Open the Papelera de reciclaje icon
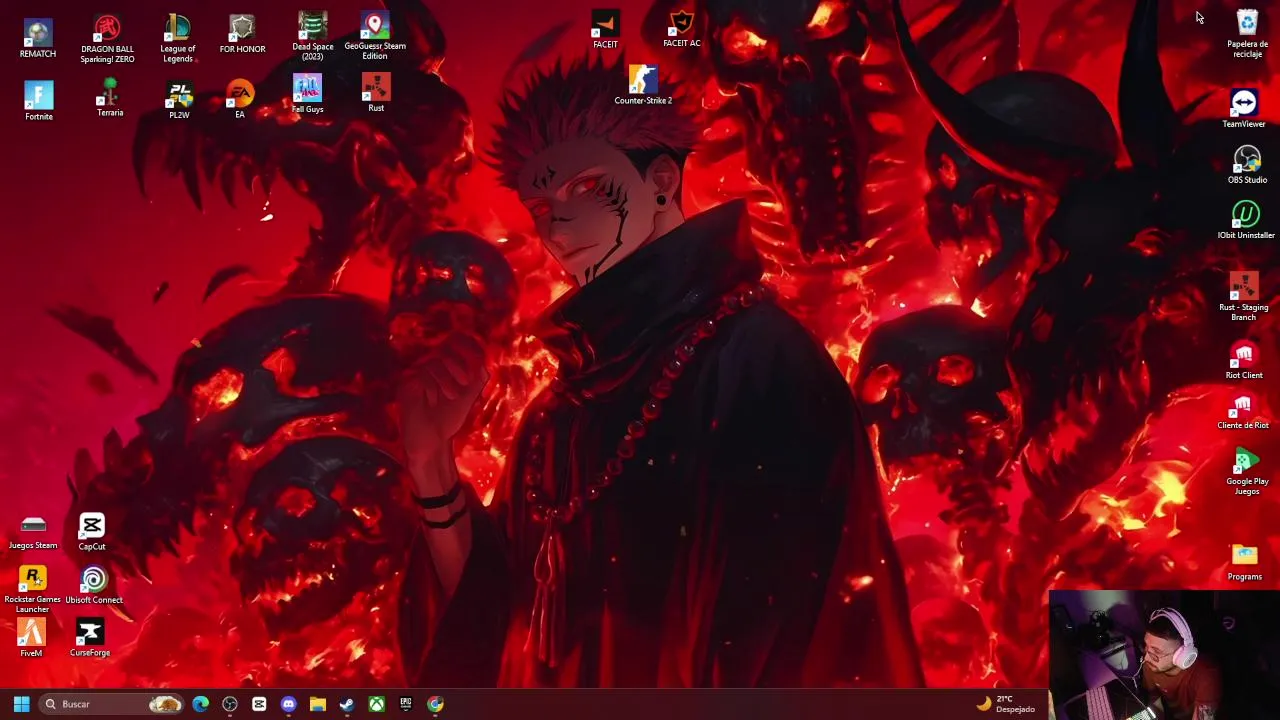Viewport: 1280px width, 720px height. click(x=1247, y=34)
